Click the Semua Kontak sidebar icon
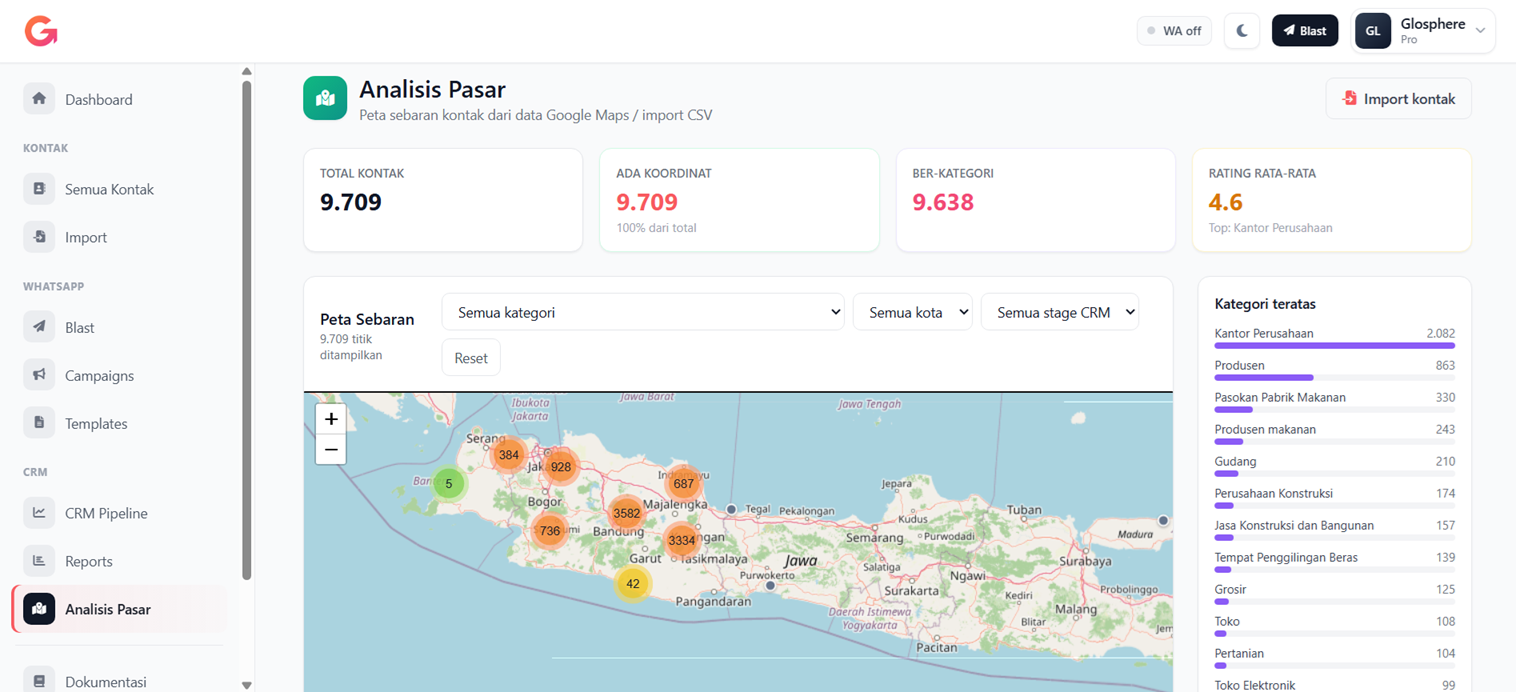This screenshot has height=692, width=1516. pyautogui.click(x=39, y=189)
